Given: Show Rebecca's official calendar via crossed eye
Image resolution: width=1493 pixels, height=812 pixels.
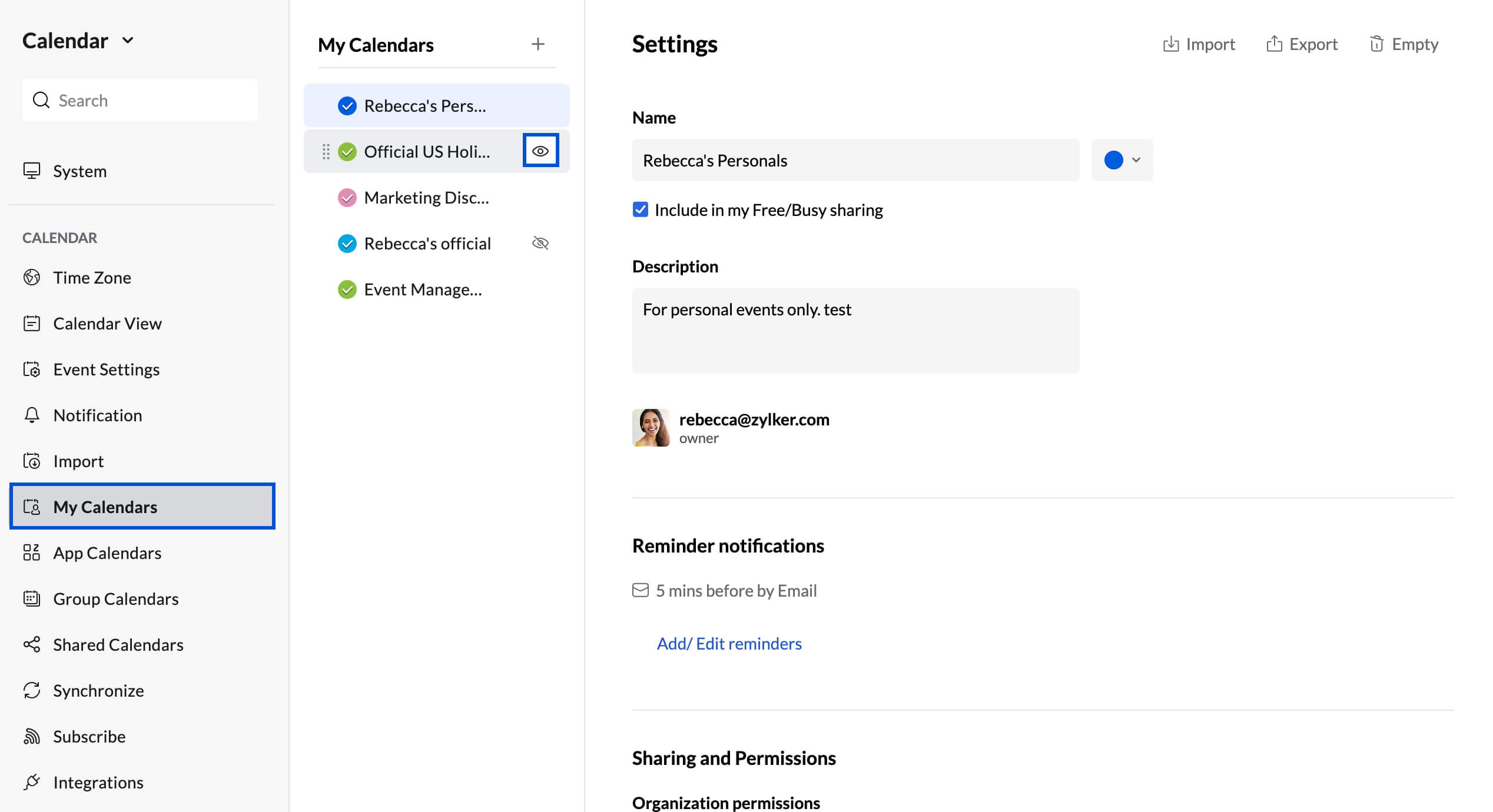Looking at the screenshot, I should click(540, 243).
